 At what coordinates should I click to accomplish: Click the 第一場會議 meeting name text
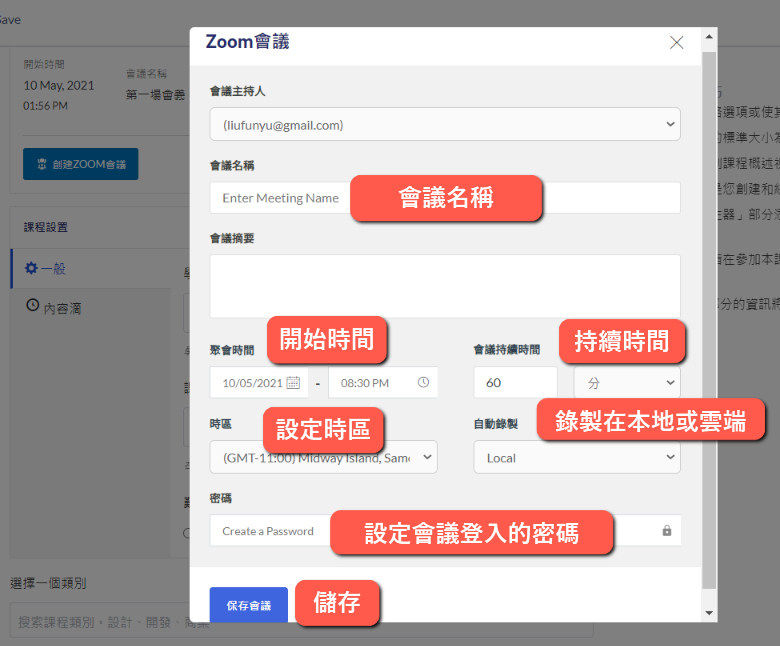tap(155, 94)
